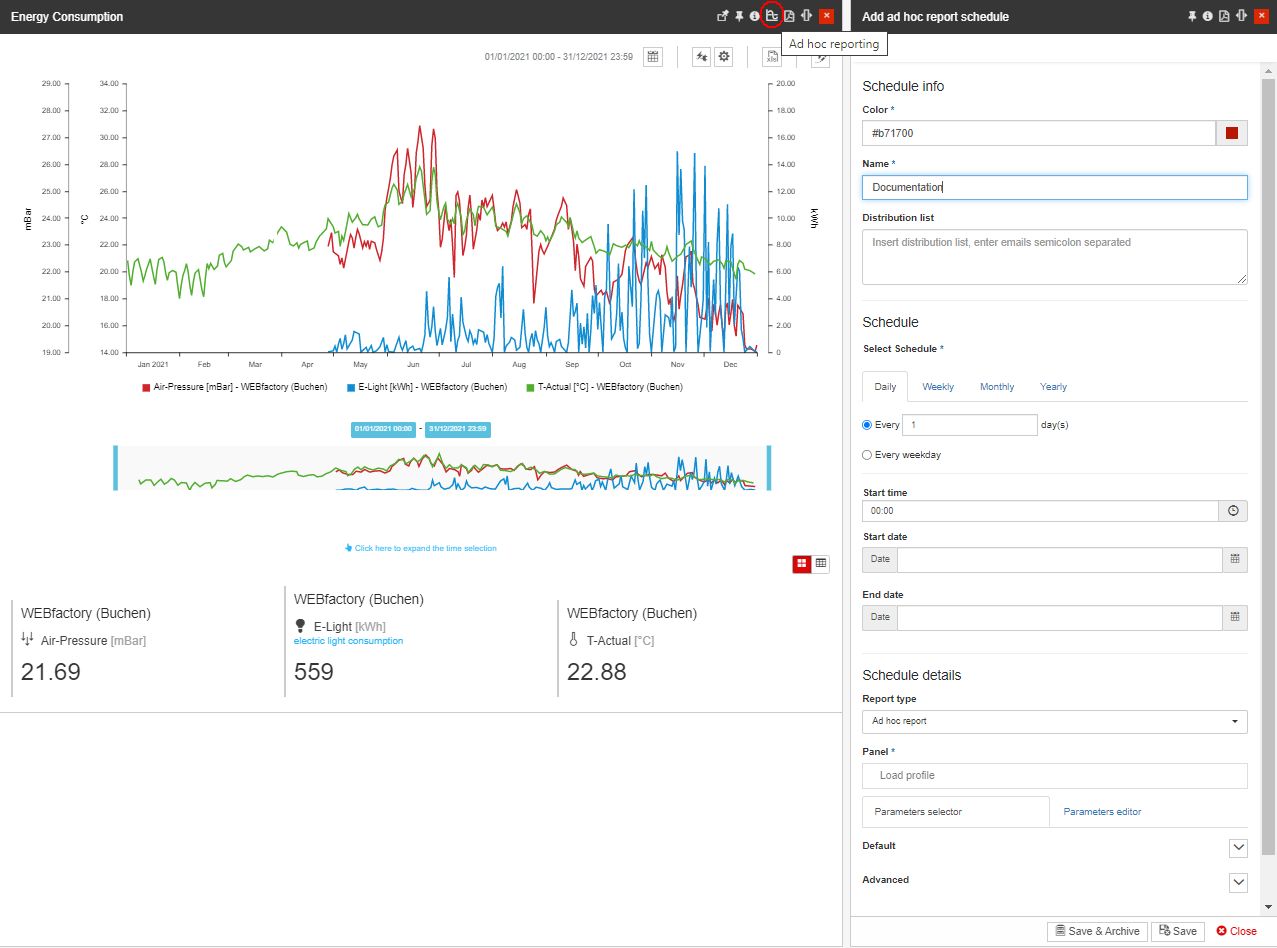Toggle Air-Pressure series in chart legend
Image resolution: width=1277 pixels, height=948 pixels.
tap(234, 387)
